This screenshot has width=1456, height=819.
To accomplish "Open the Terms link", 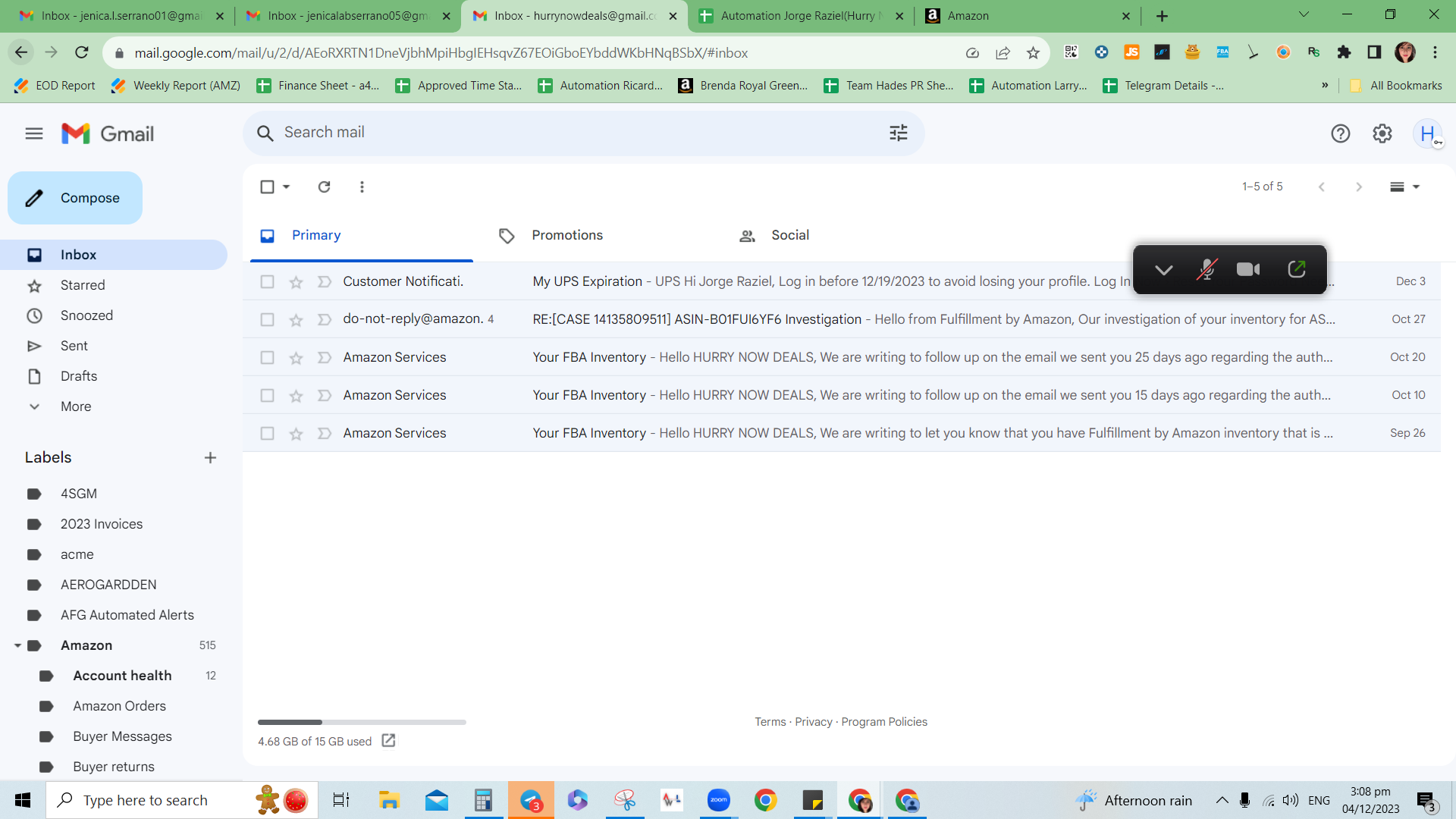I will [770, 722].
